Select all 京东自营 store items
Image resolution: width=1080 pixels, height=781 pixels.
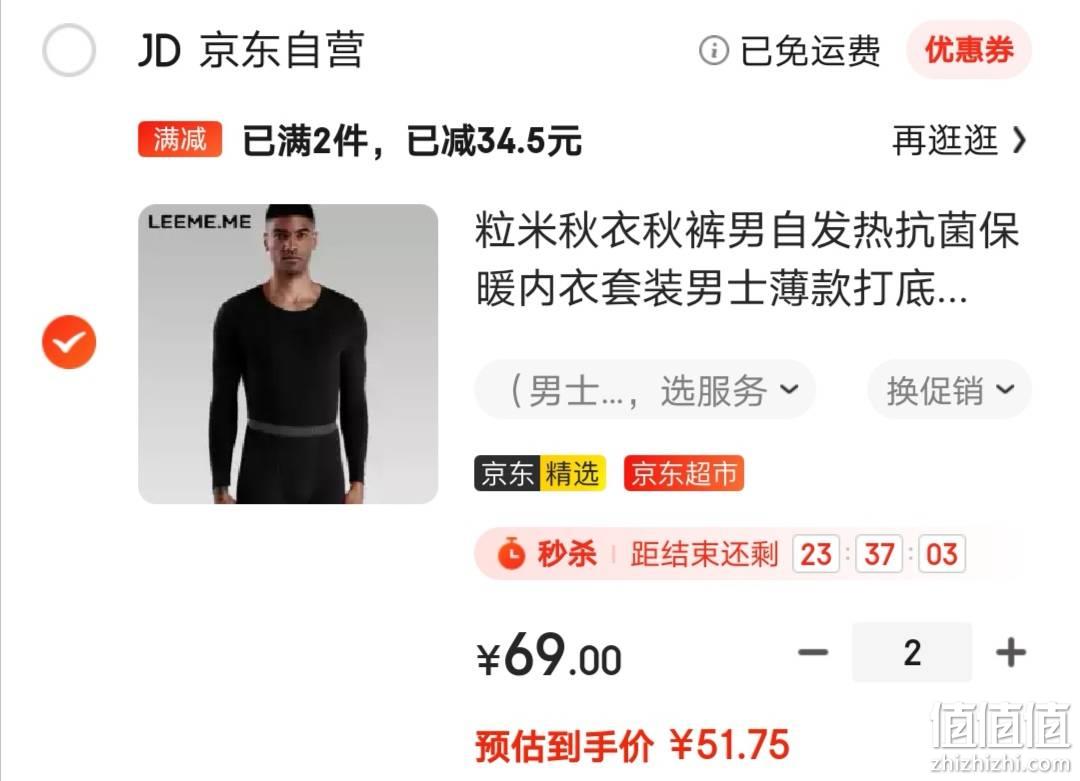coord(69,50)
